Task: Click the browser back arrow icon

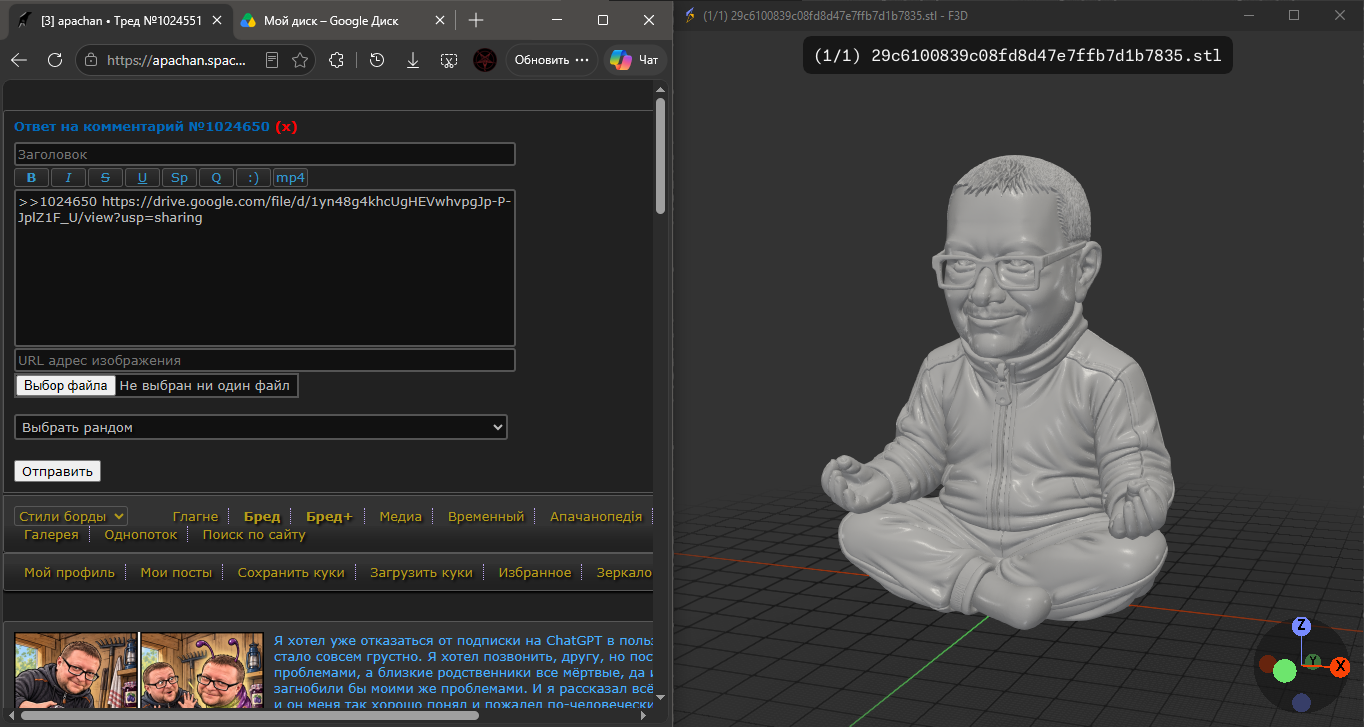Action: [19, 60]
